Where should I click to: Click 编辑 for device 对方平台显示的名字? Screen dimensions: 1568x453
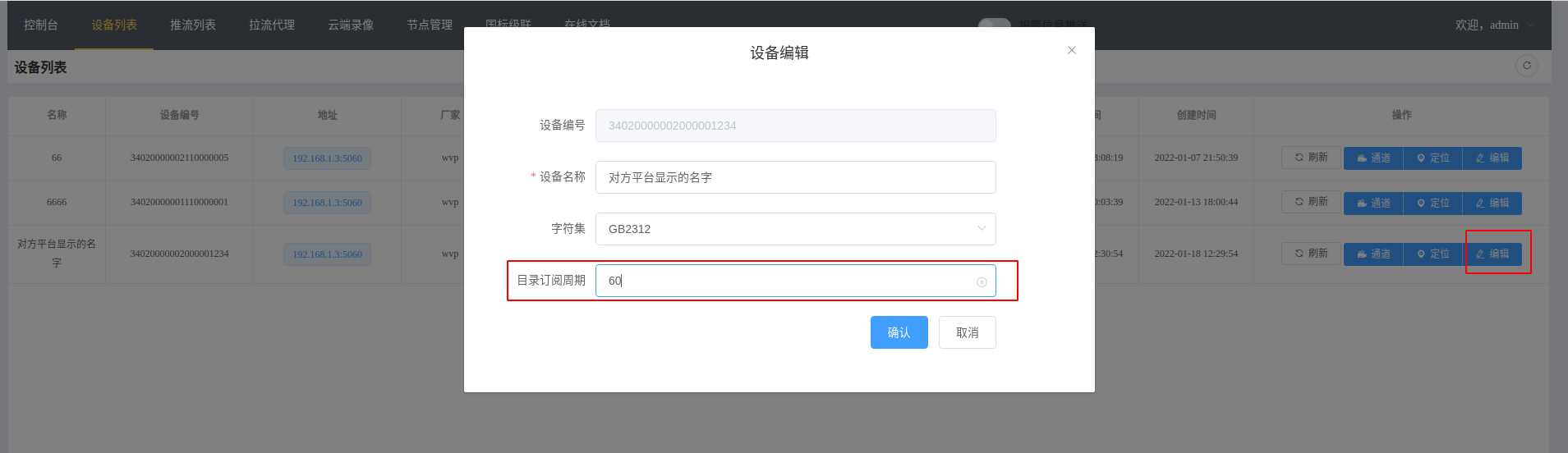click(x=1492, y=254)
